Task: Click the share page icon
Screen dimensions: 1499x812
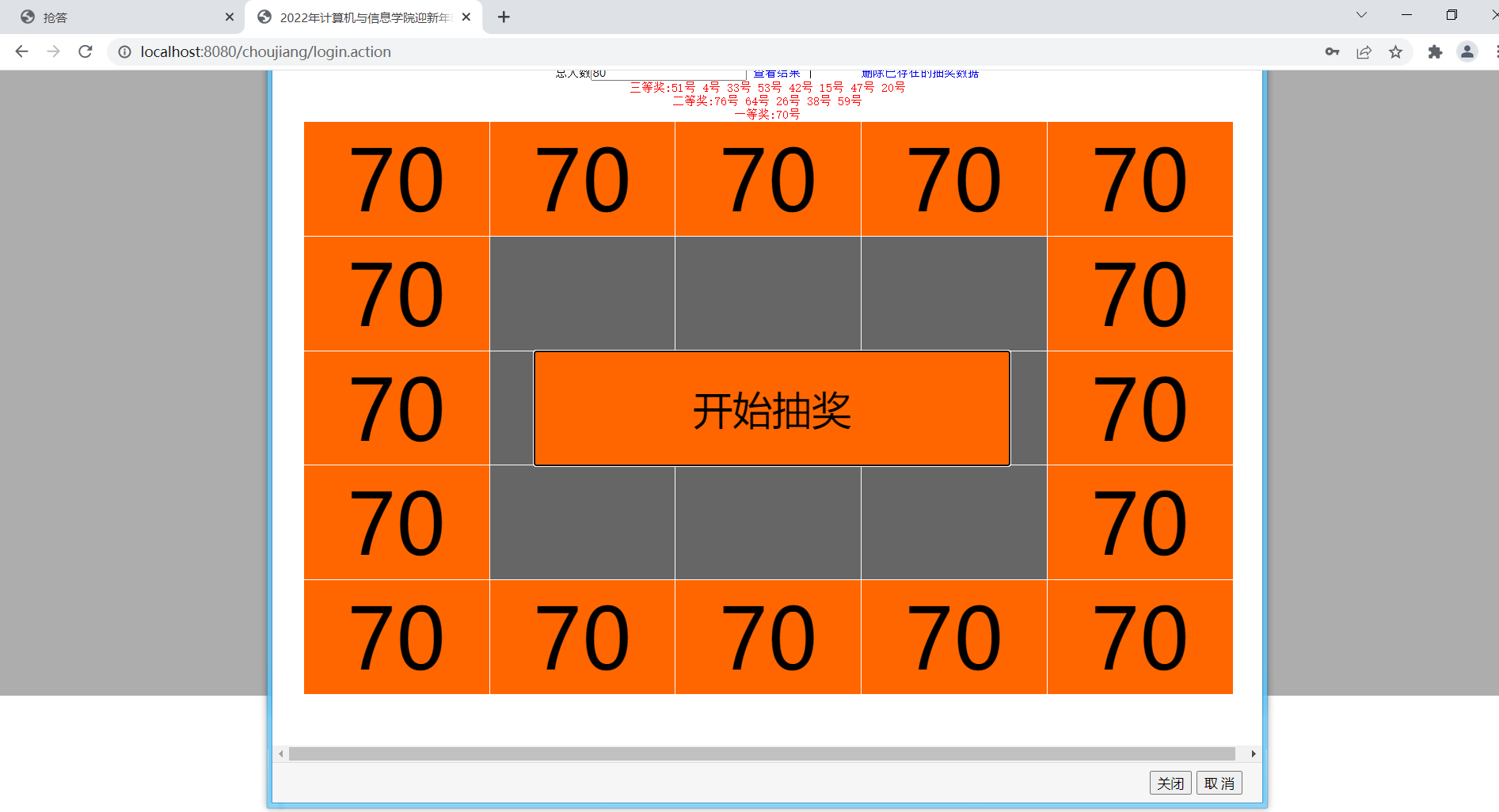Action: click(x=1364, y=51)
